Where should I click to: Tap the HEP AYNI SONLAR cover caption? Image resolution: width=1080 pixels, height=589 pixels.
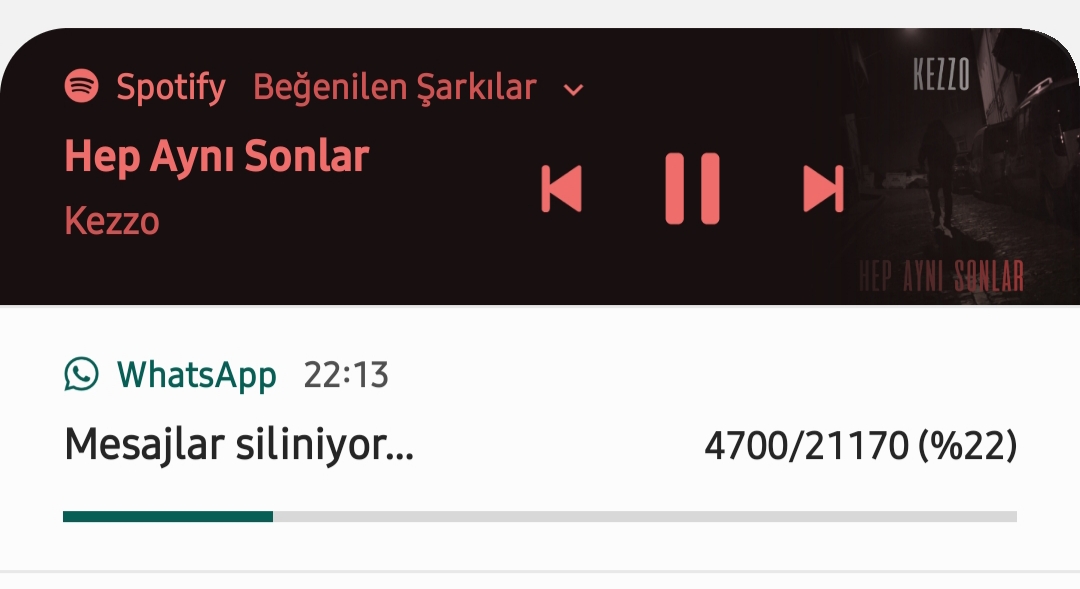(x=942, y=276)
